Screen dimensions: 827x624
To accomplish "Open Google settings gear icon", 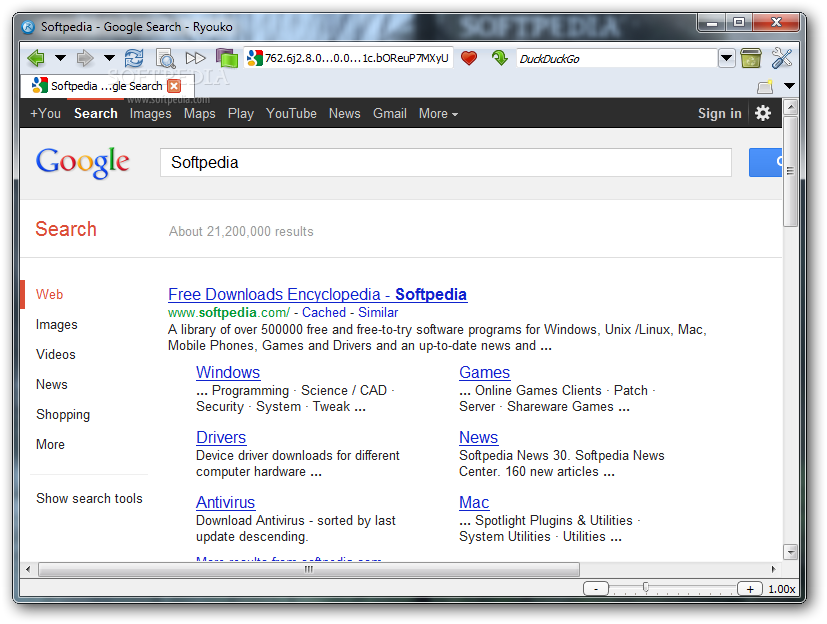I will click(763, 113).
